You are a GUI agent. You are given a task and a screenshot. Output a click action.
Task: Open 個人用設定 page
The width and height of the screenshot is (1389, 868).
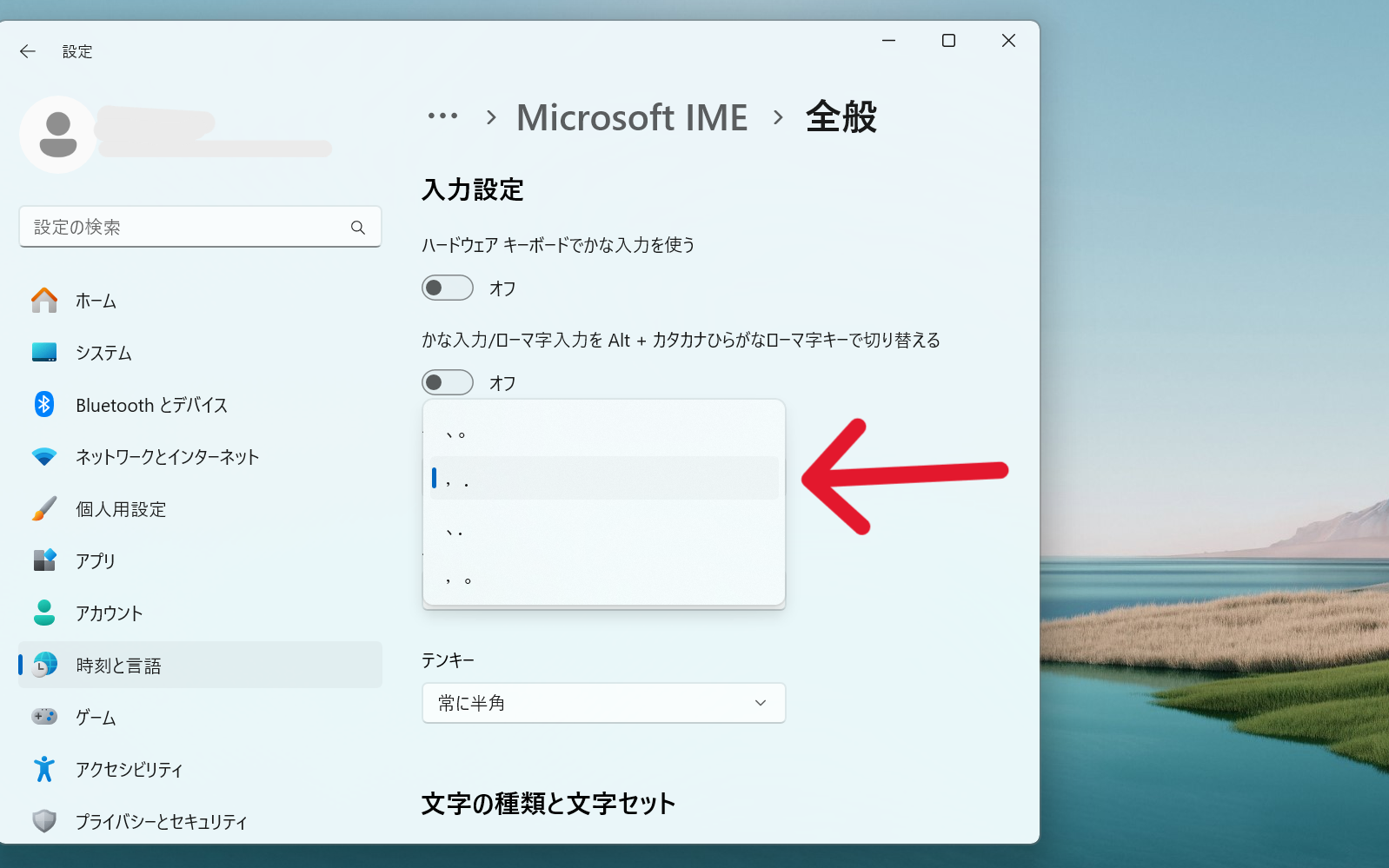point(200,509)
